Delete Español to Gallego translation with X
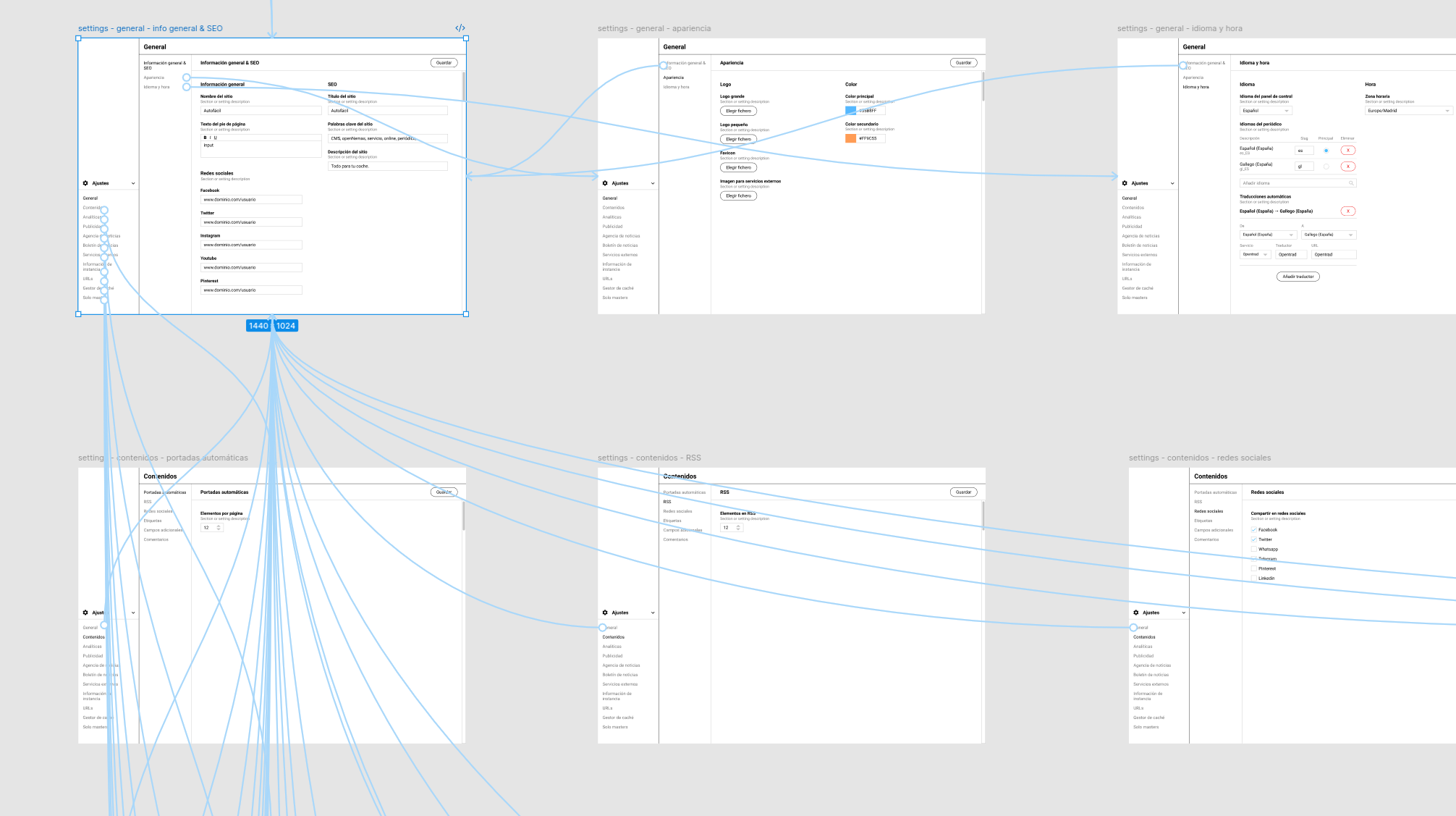Image resolution: width=1456 pixels, height=816 pixels. coord(1348,211)
